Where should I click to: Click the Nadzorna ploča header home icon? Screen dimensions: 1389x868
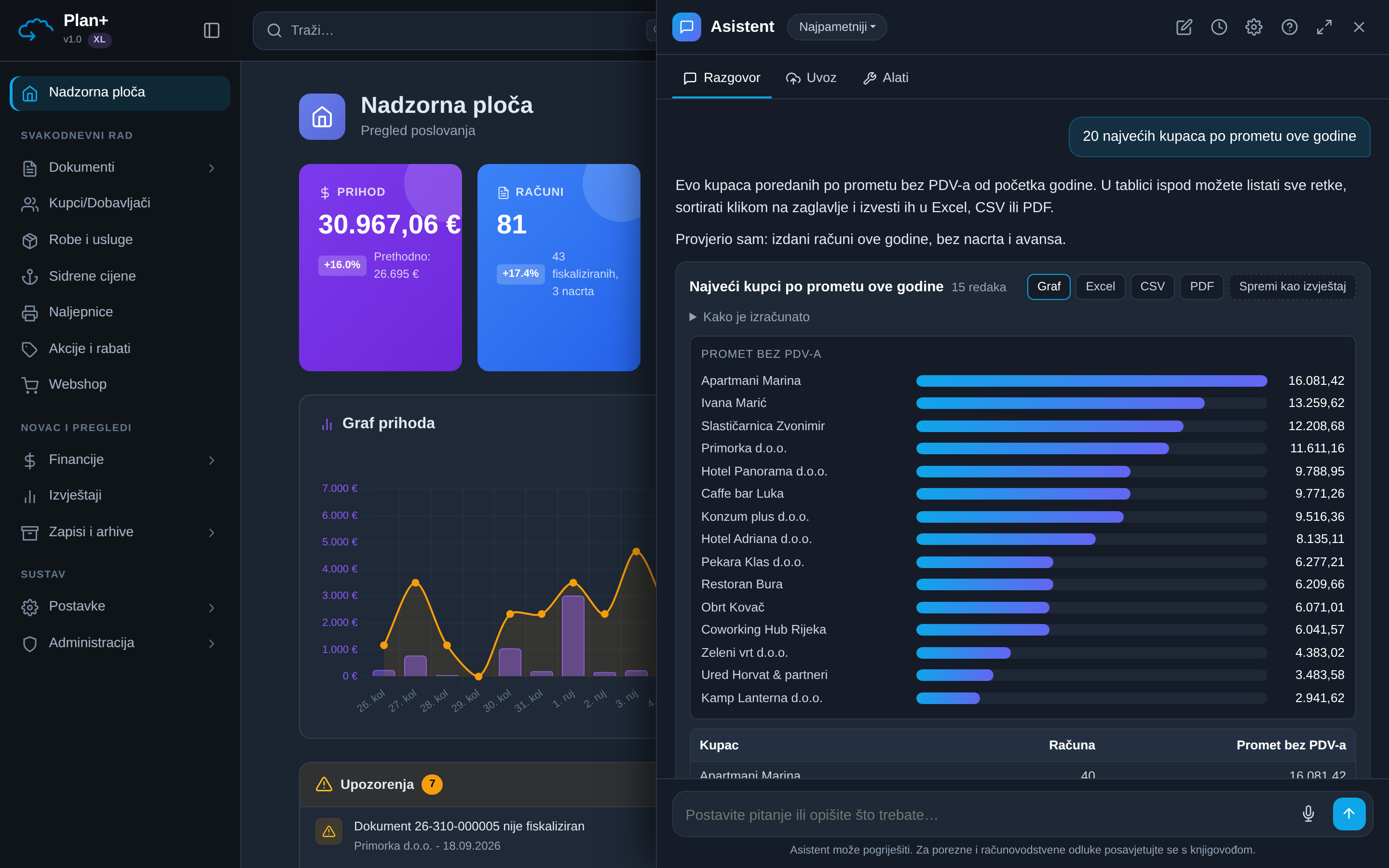(x=322, y=117)
